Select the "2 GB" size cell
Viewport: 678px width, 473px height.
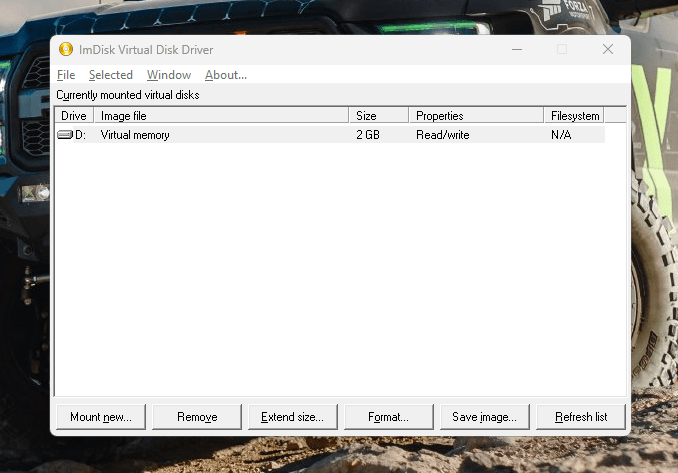368,135
